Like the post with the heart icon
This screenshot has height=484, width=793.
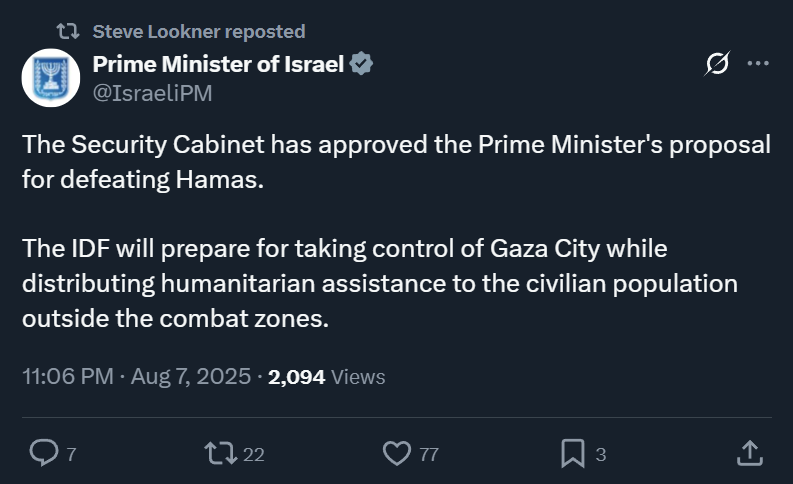[397, 453]
